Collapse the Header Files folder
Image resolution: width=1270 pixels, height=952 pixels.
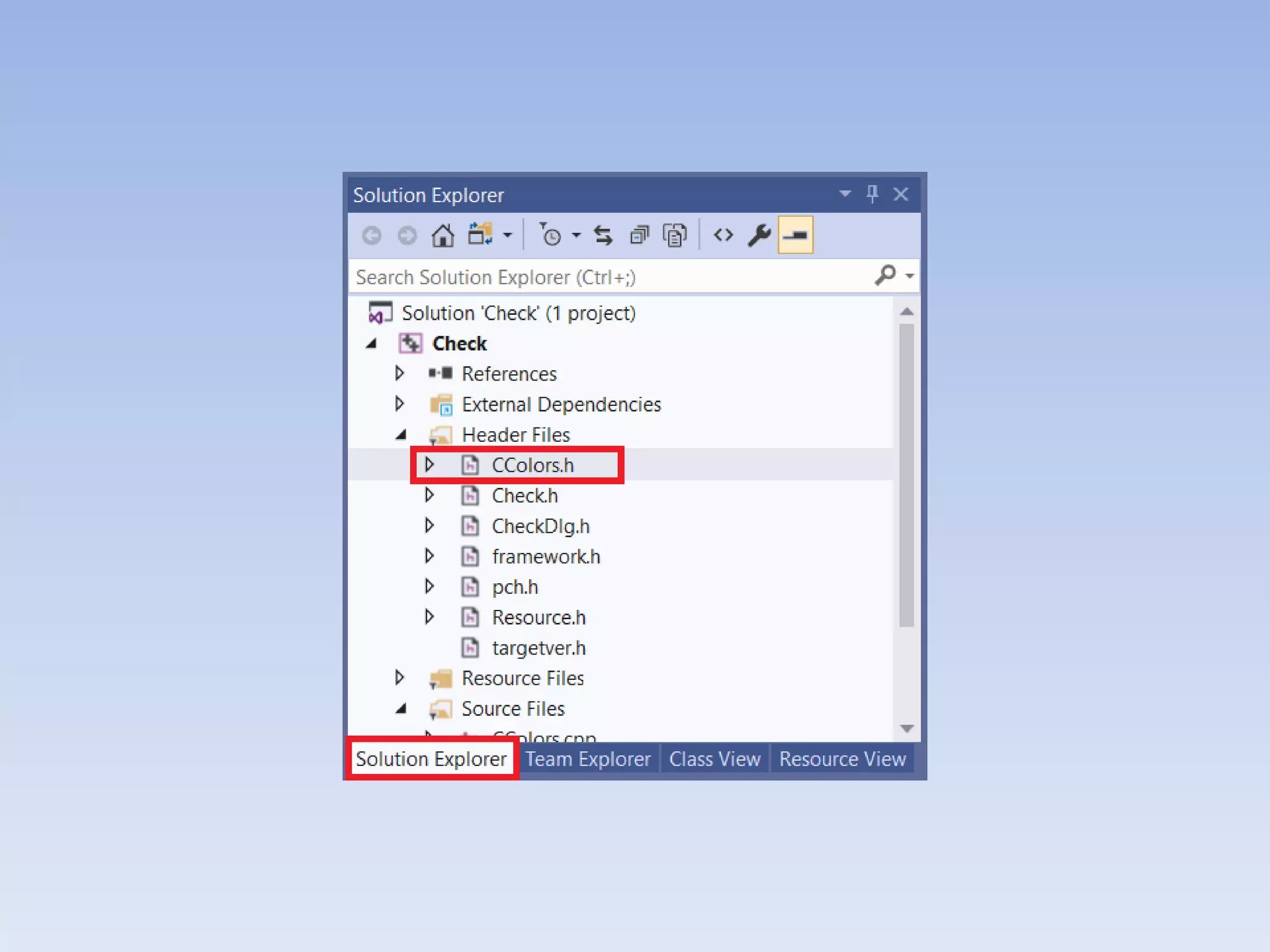[401, 434]
